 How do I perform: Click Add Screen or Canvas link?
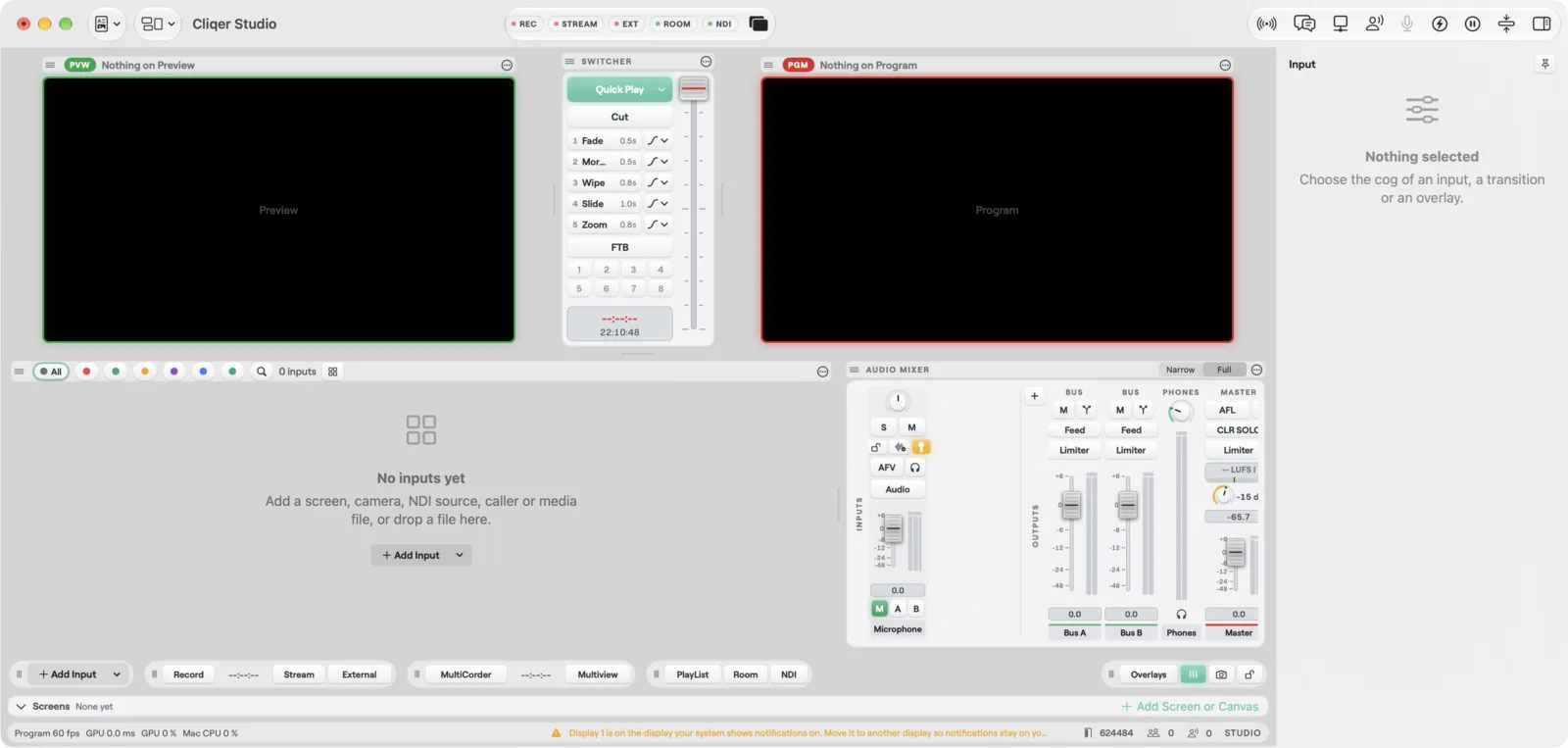1190,706
